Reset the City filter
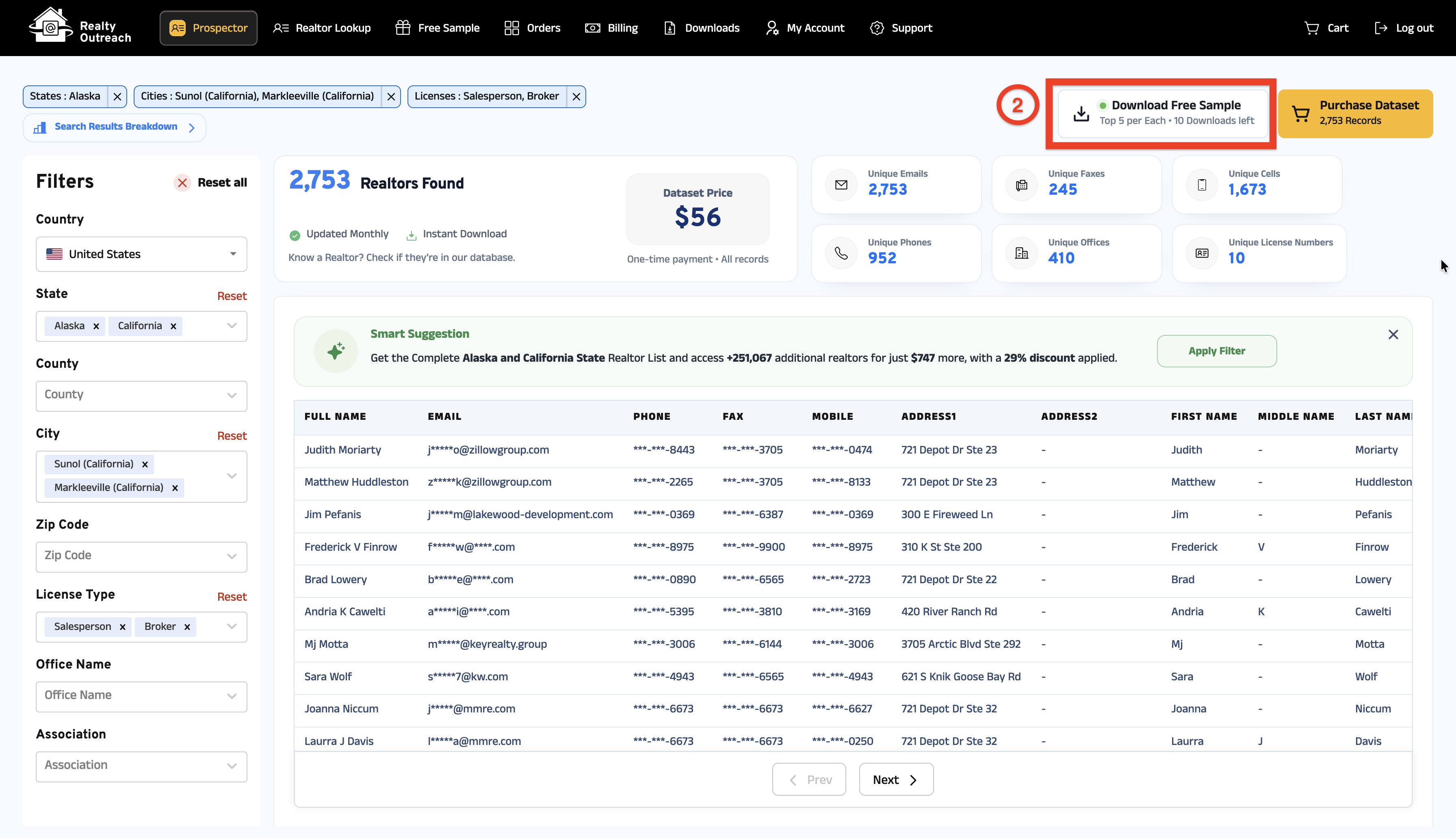 (232, 436)
